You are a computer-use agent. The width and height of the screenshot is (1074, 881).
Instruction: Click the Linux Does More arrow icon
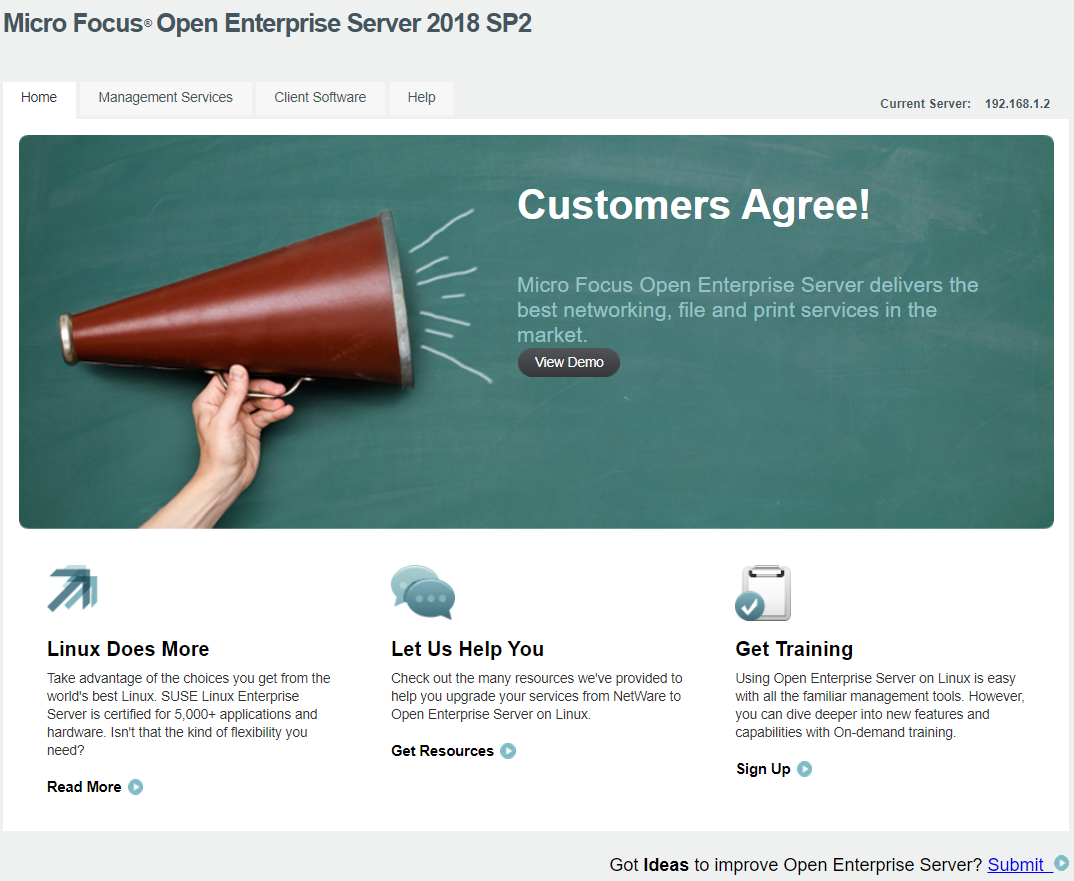73,588
